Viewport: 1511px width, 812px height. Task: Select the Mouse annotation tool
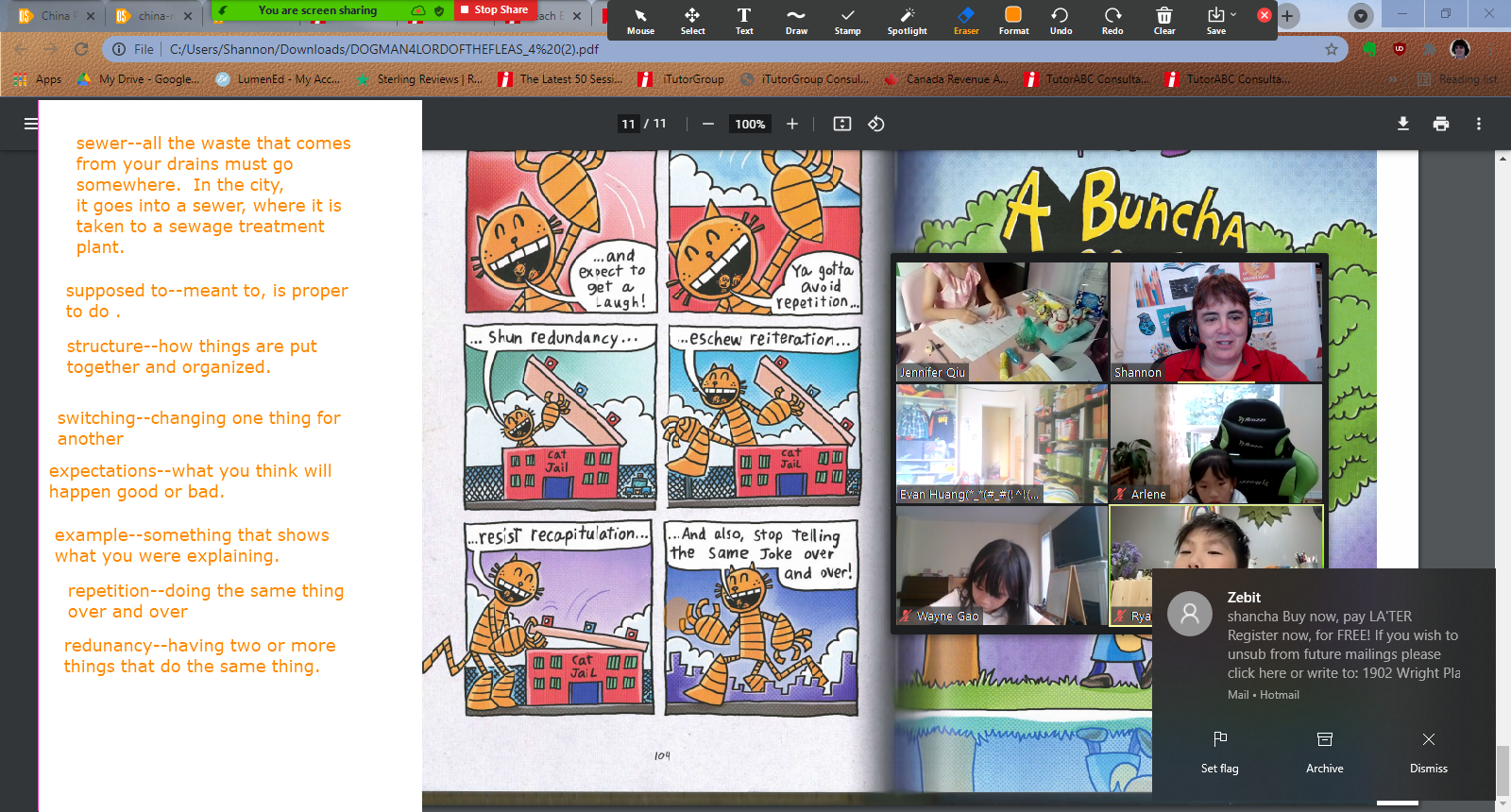tap(640, 21)
